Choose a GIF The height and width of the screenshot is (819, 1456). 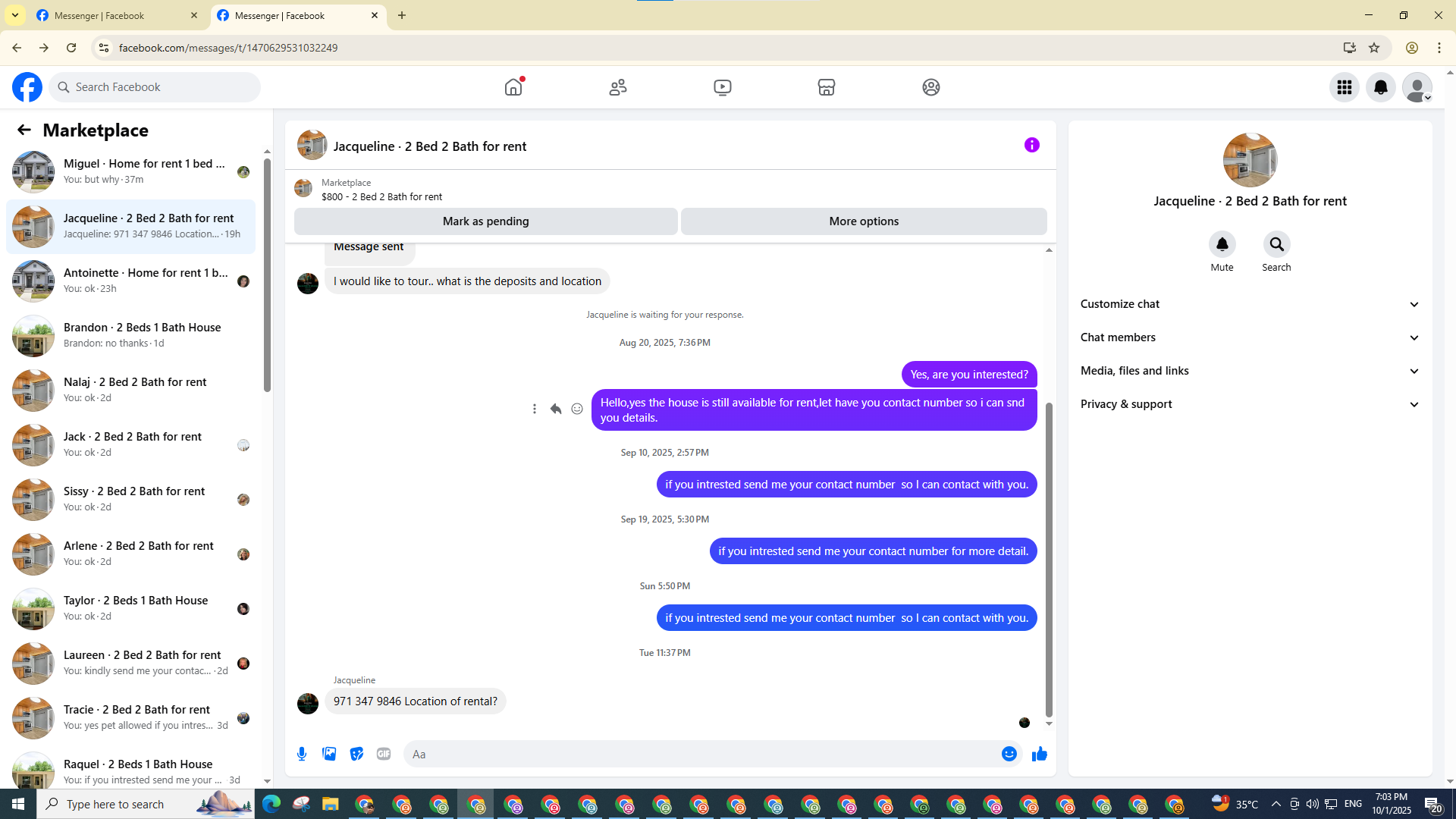(x=384, y=754)
